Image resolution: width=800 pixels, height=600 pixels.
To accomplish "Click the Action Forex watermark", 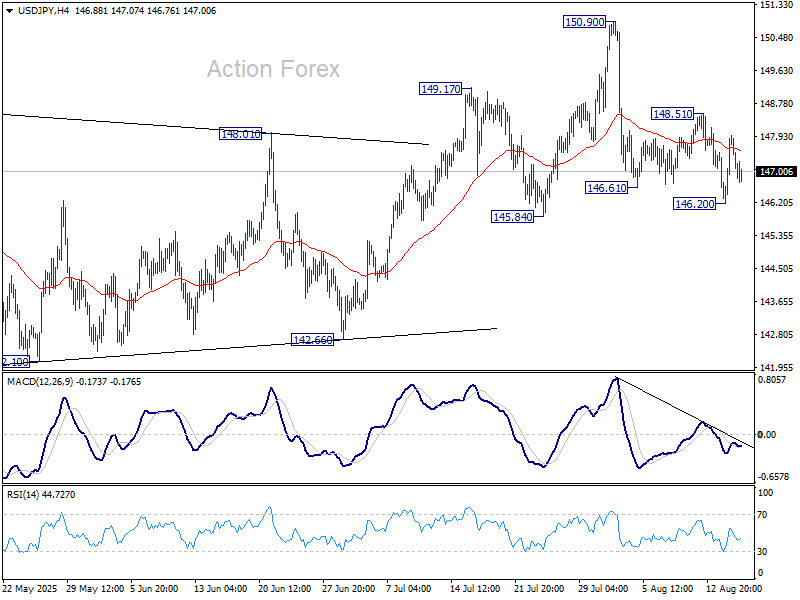I will (x=273, y=69).
